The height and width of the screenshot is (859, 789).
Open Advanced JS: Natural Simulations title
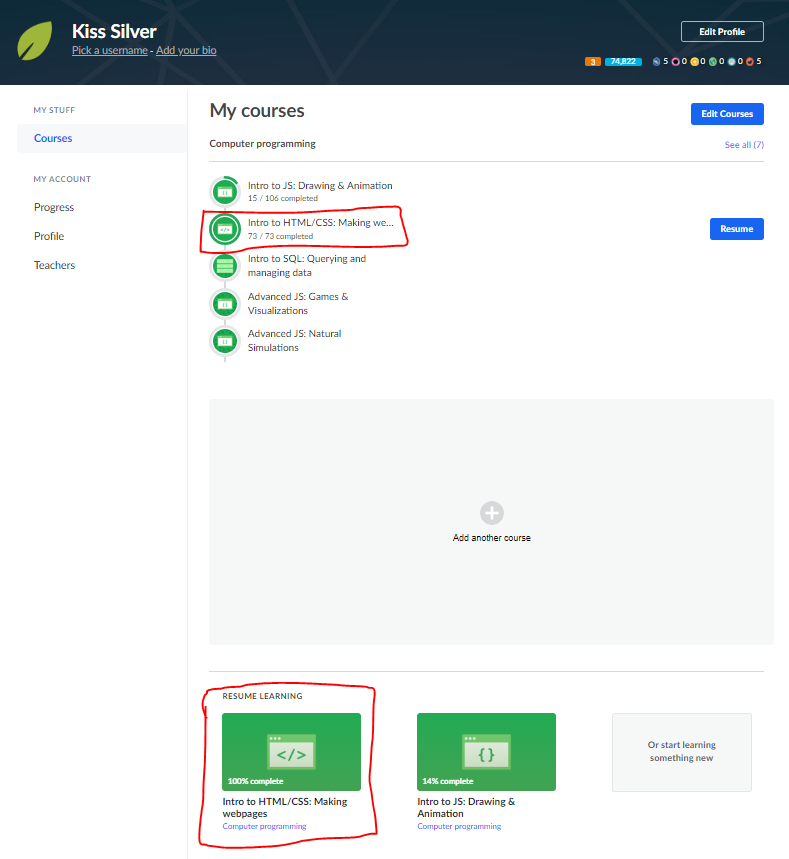click(x=294, y=341)
